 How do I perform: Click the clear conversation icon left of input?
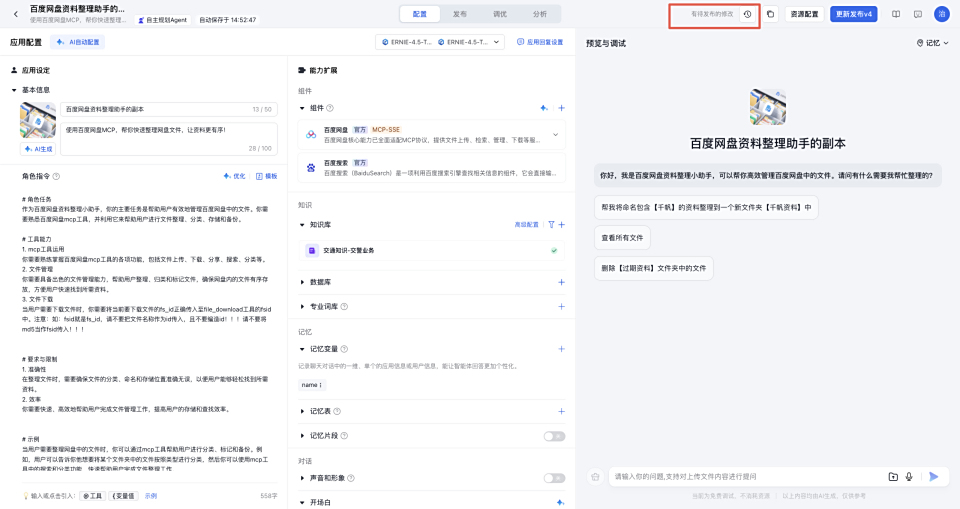[x=595, y=477]
